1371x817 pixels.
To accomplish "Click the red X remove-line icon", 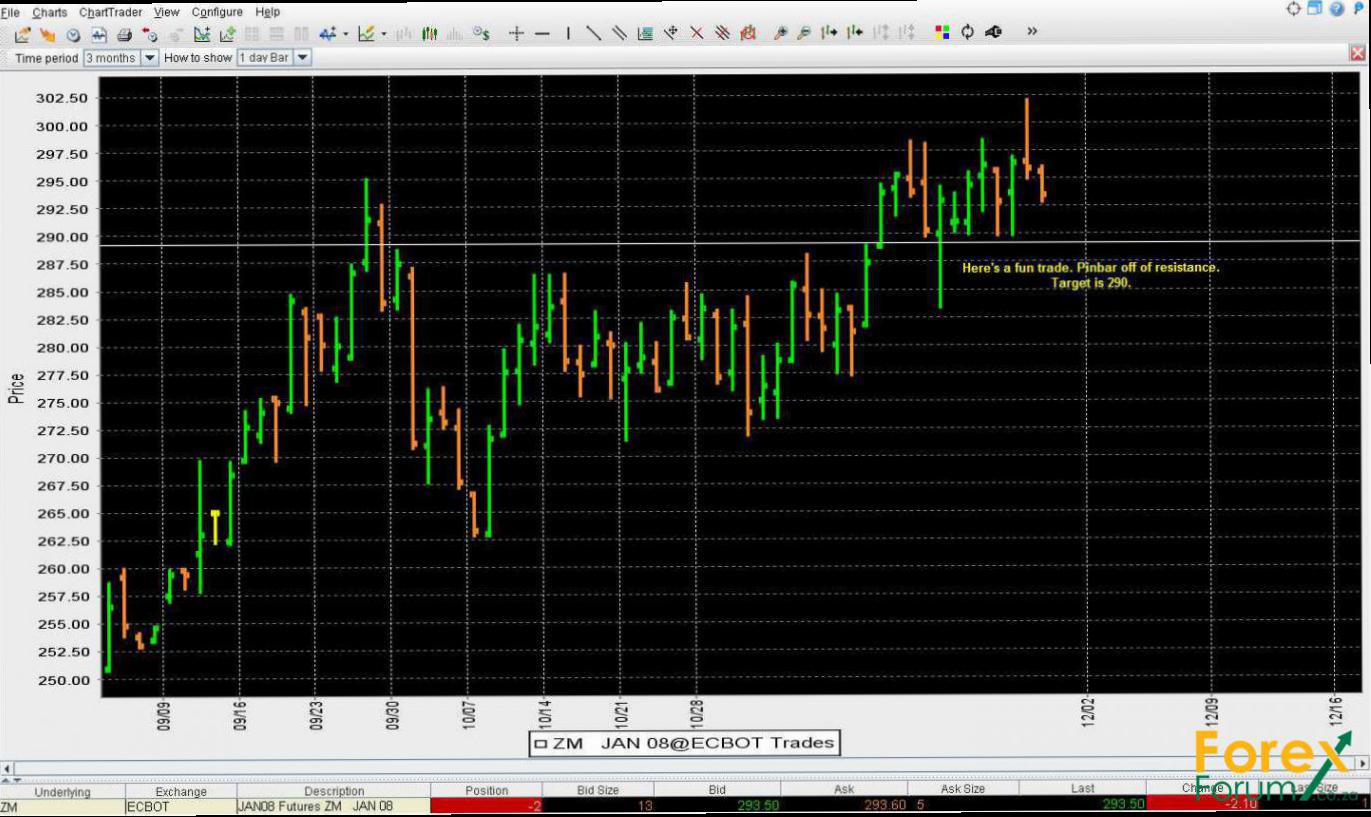I will pyautogui.click(x=697, y=34).
